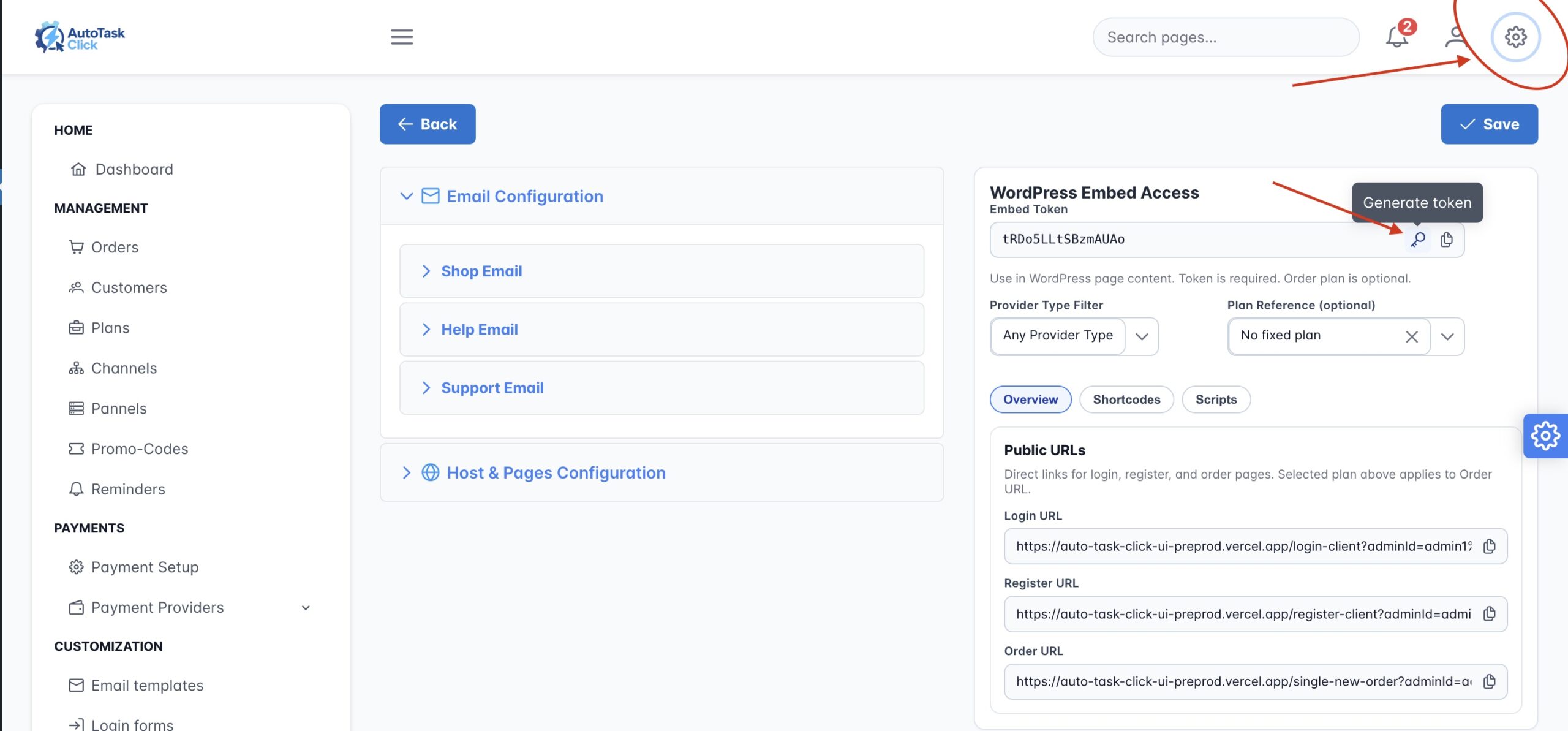Viewport: 1568px width, 731px height.
Task: Click the PAYMENTS section label
Action: coord(89,528)
